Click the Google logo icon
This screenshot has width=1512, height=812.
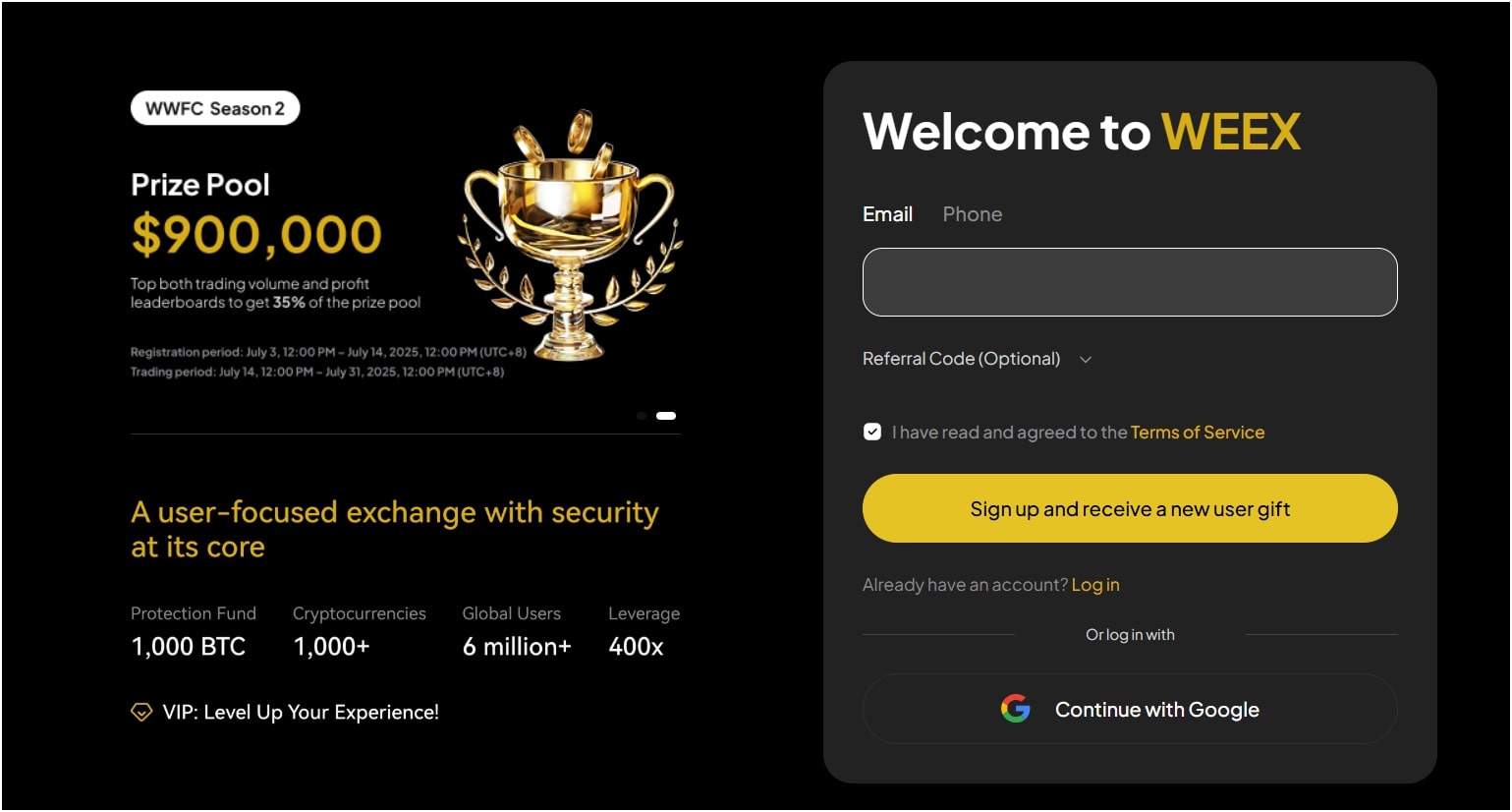[x=1015, y=709]
